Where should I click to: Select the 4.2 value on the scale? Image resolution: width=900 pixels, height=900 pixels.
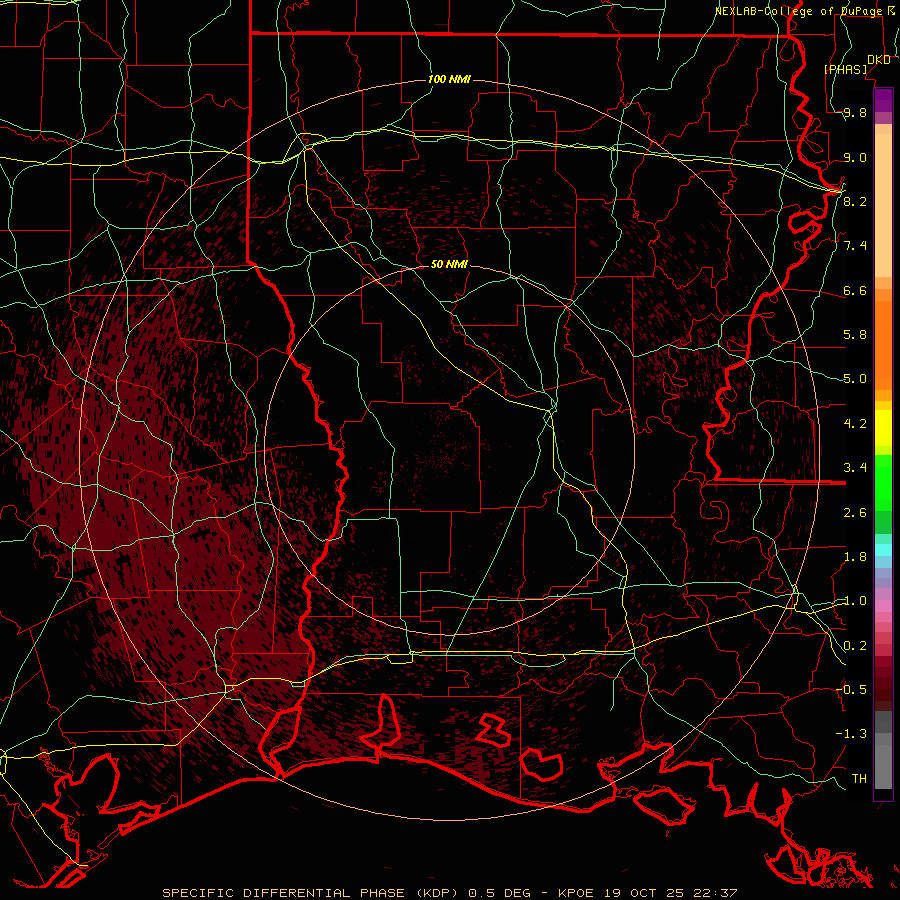coord(855,424)
